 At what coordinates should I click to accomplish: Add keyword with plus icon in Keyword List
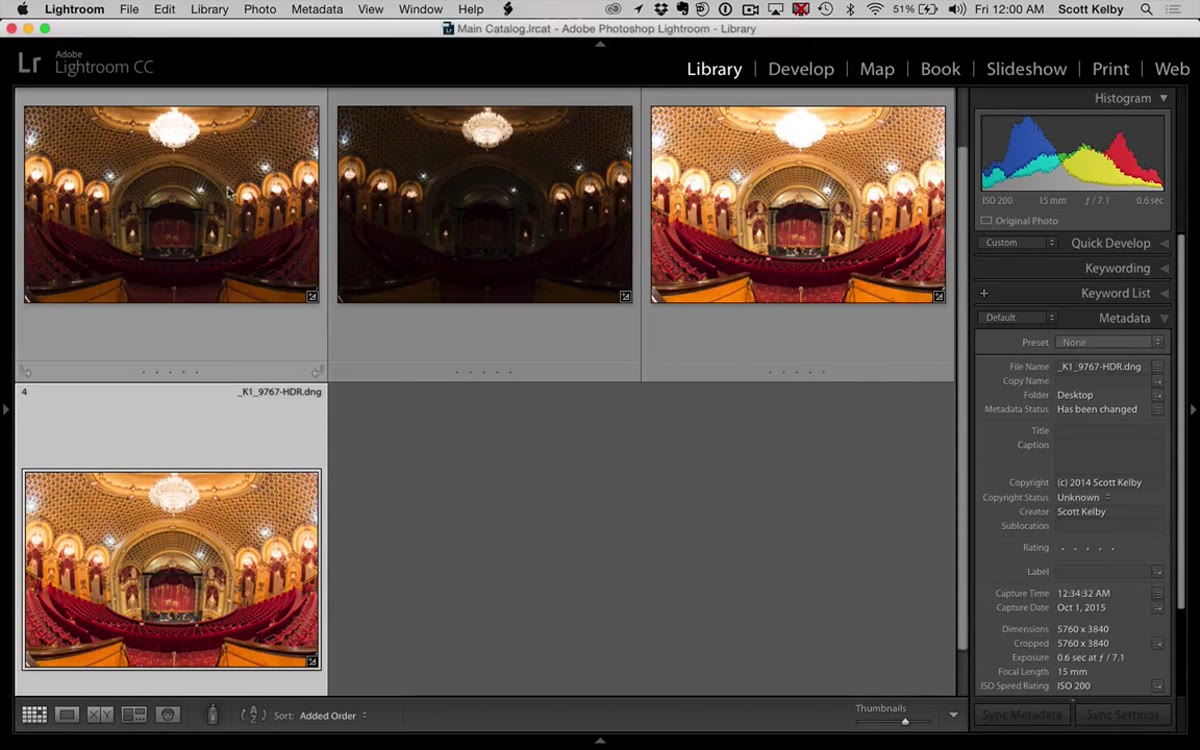coord(984,293)
